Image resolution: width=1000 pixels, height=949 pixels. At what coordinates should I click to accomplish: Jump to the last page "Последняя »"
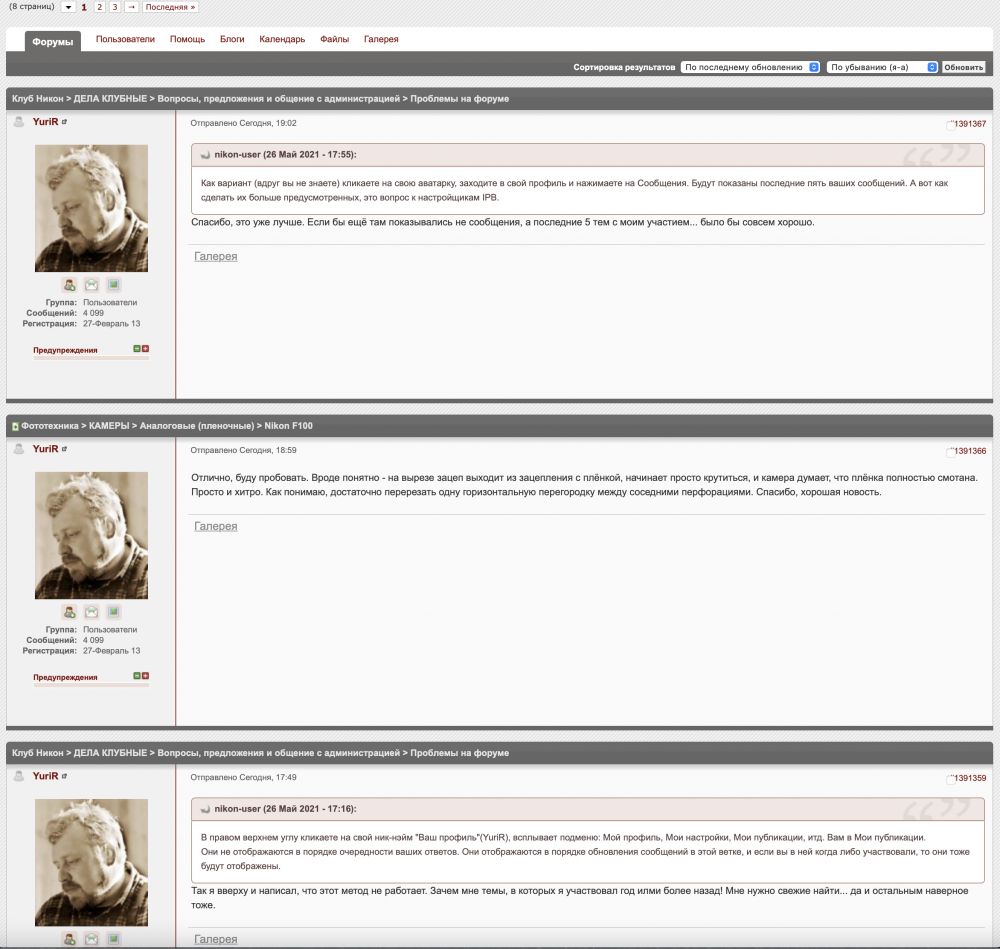[x=170, y=7]
